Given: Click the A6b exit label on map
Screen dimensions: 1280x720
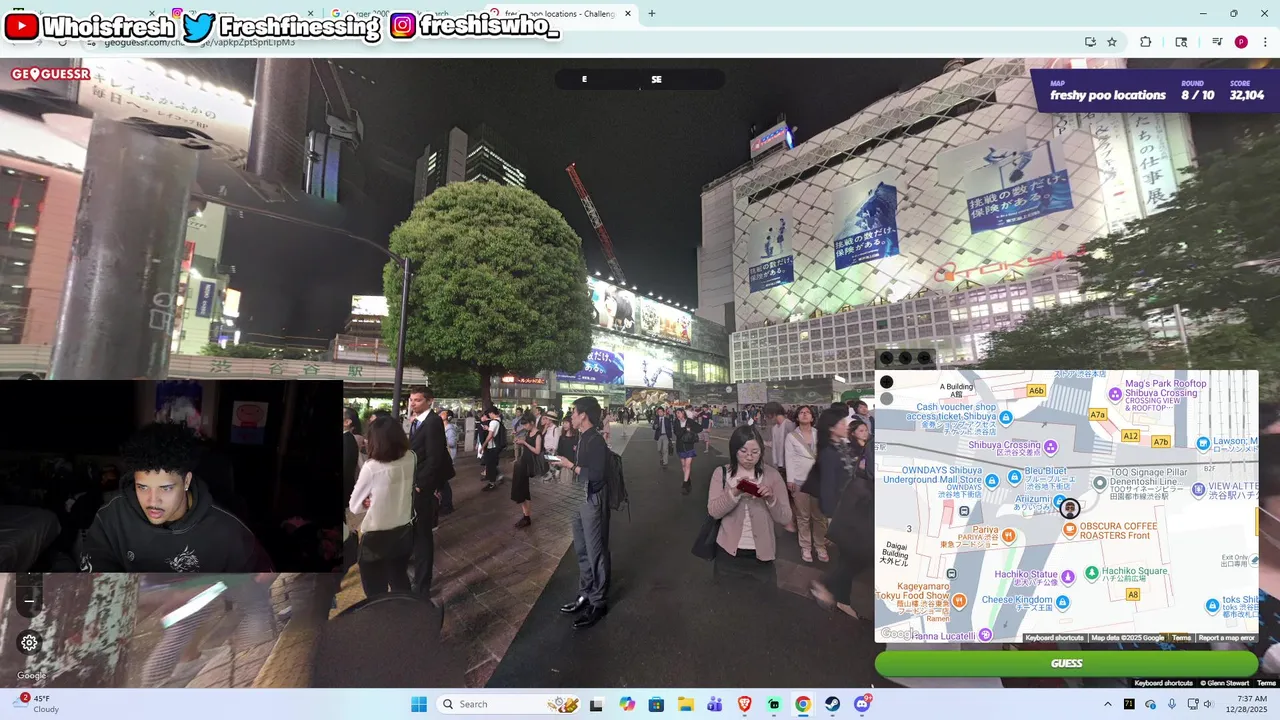Looking at the screenshot, I should tap(1036, 391).
